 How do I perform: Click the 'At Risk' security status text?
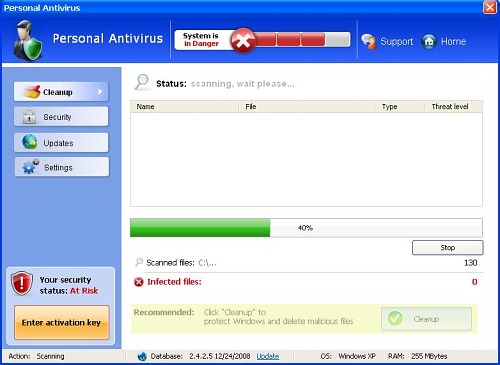click(84, 291)
